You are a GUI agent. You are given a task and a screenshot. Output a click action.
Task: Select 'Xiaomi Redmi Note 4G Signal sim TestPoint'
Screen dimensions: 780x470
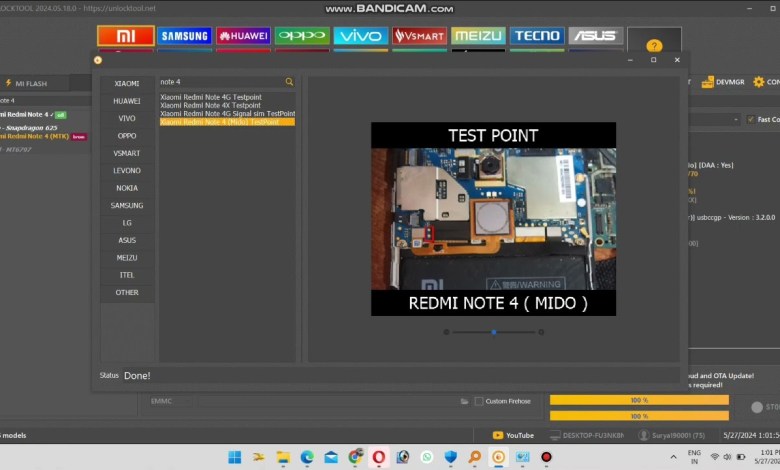pyautogui.click(x=227, y=113)
